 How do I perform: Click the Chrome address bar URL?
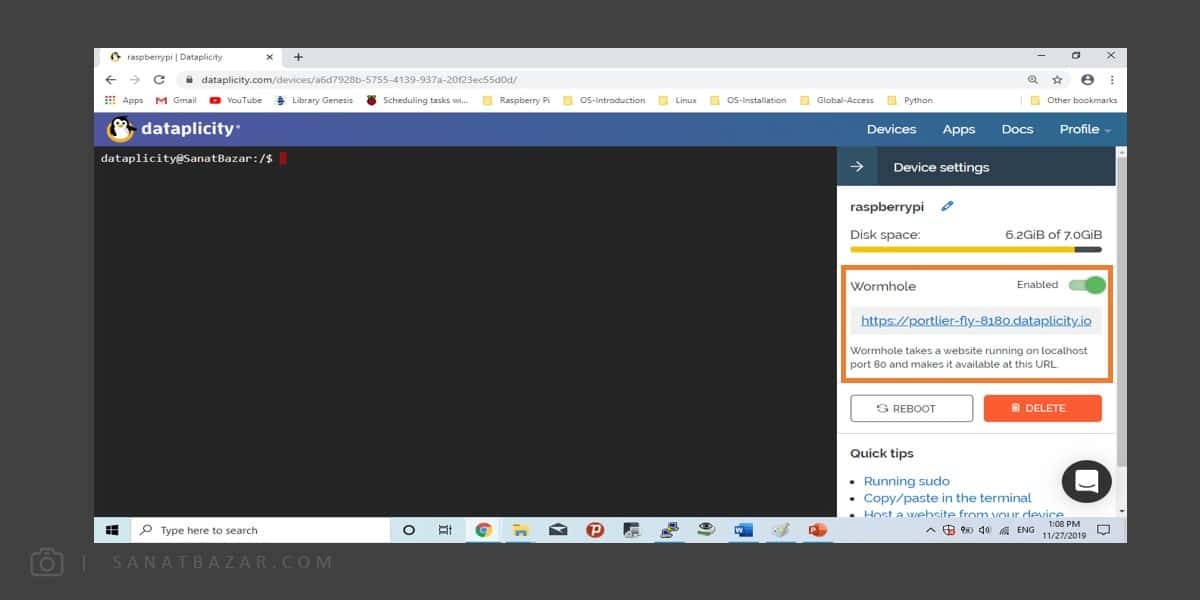[x=359, y=80]
